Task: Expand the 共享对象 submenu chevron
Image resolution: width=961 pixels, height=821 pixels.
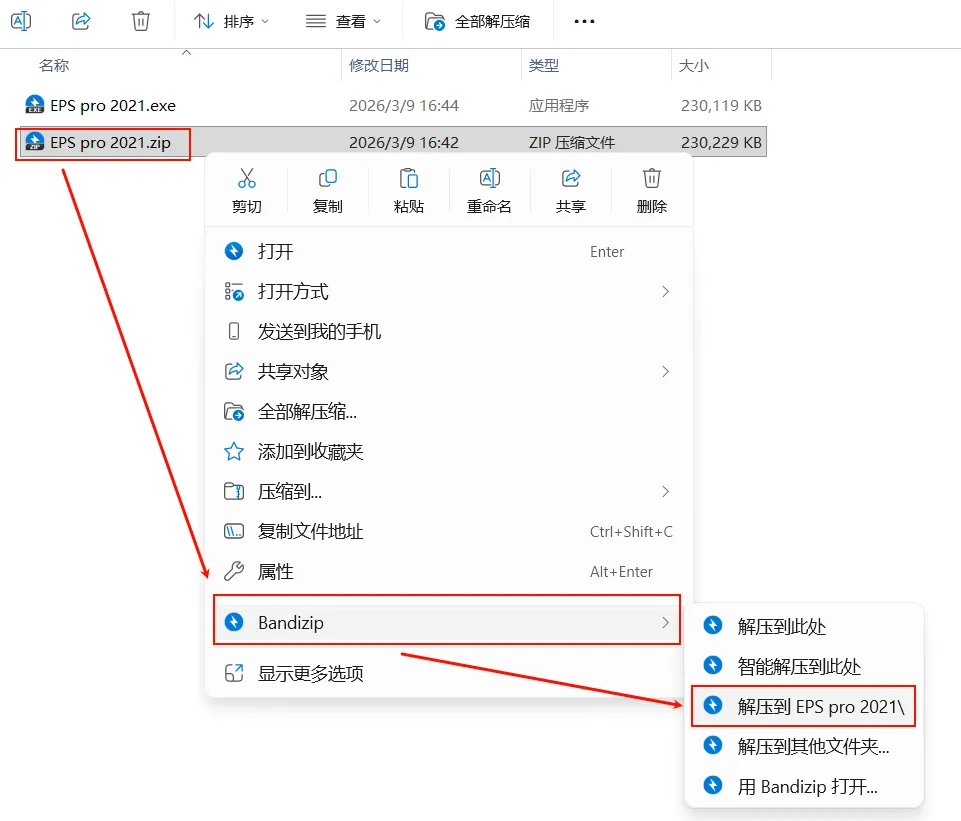Action: click(666, 371)
